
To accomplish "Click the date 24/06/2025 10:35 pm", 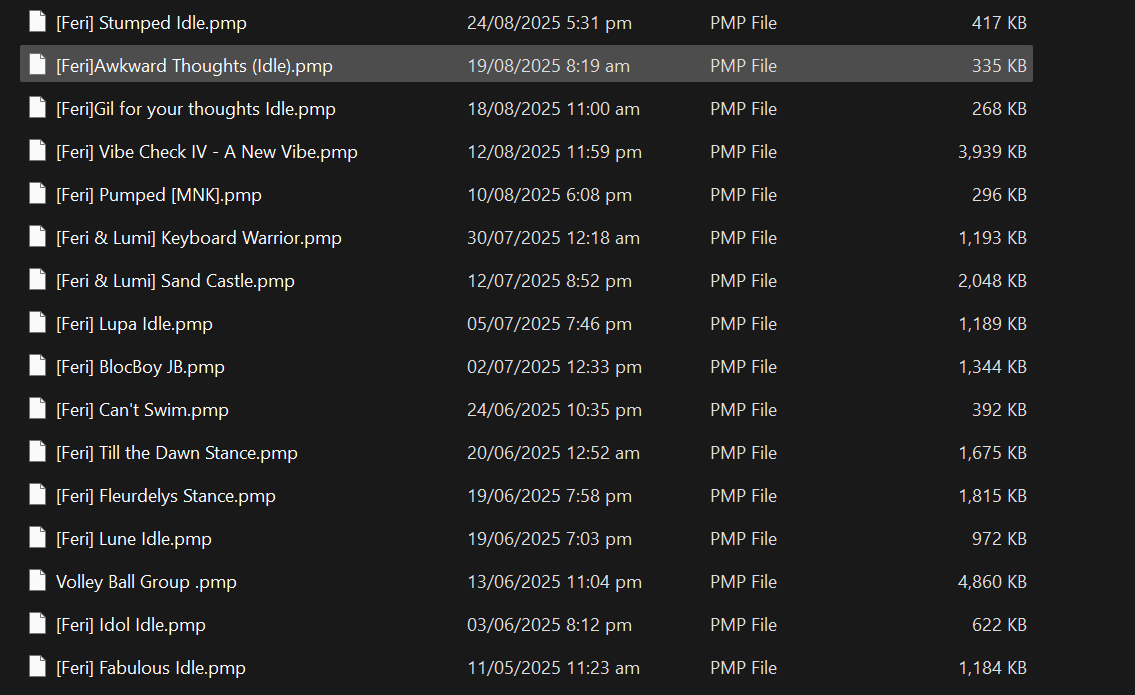I will [x=554, y=410].
